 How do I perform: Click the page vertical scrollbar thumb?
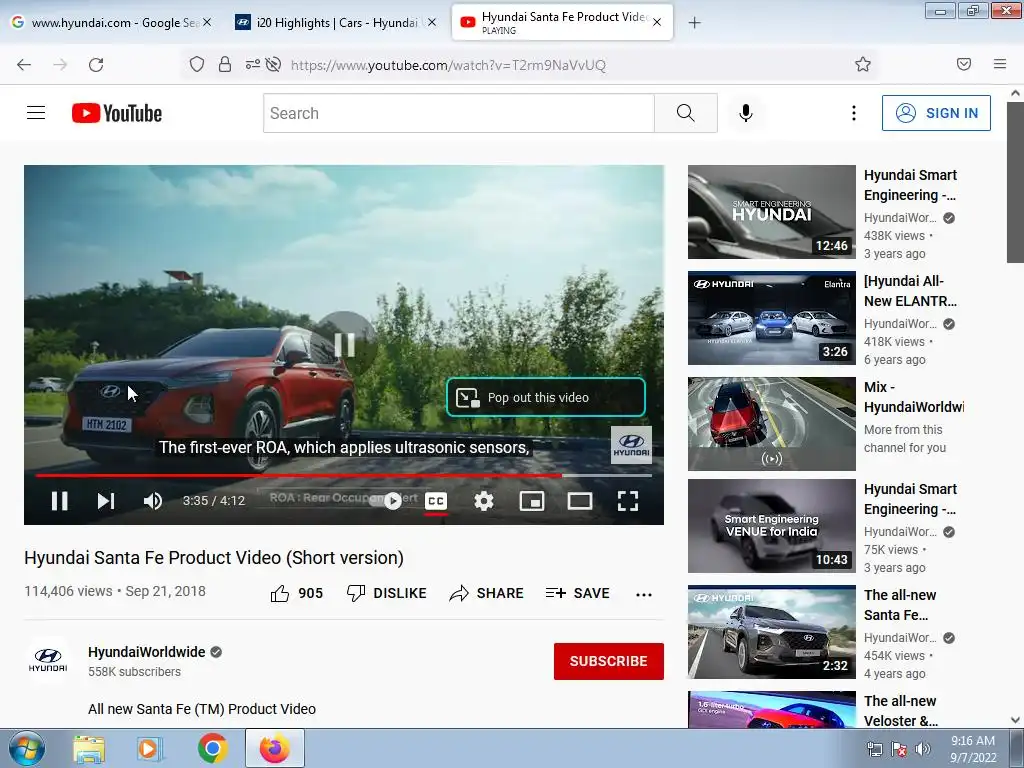(x=1015, y=185)
